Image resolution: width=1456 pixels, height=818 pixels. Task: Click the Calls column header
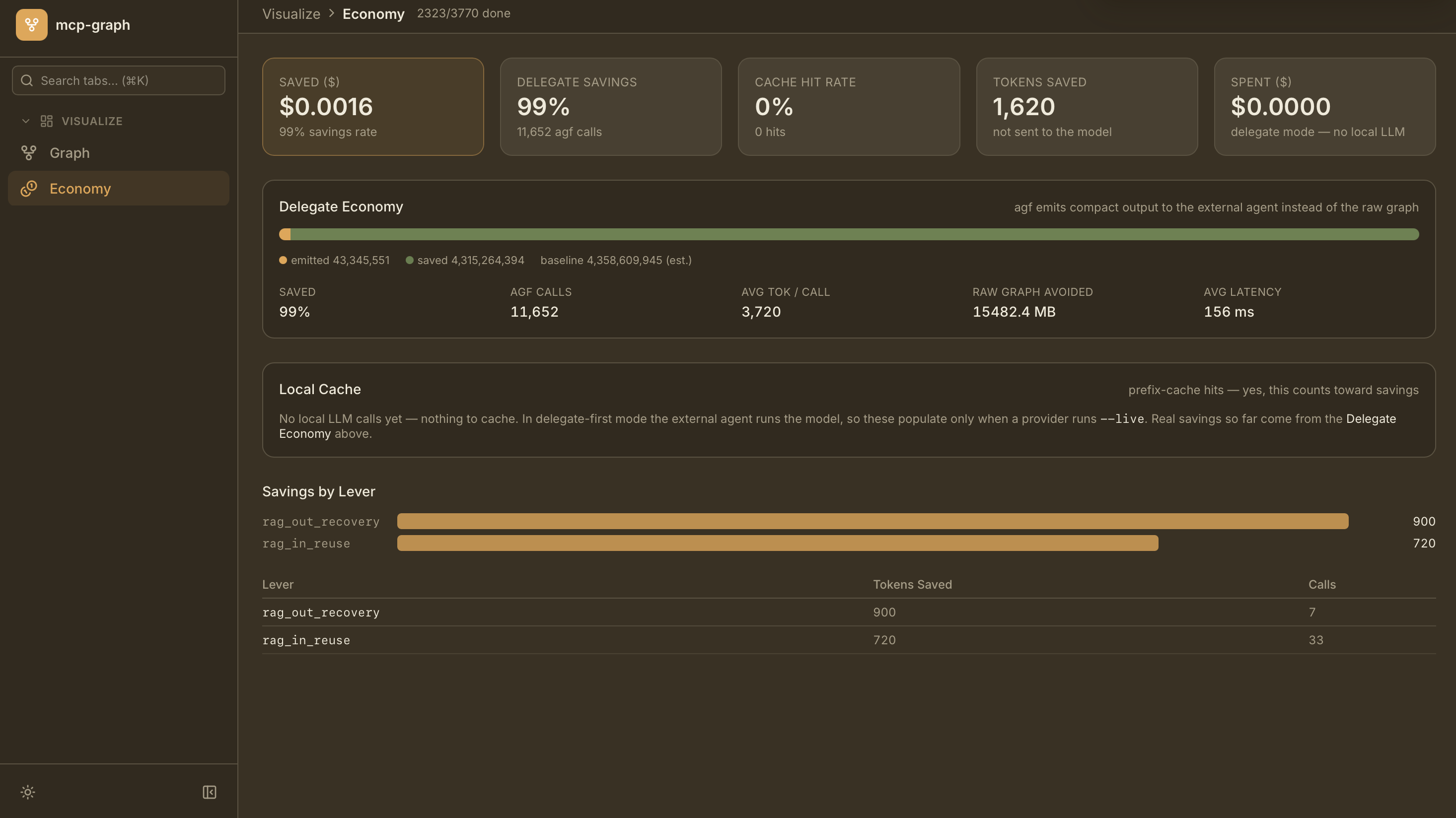[x=1322, y=584]
